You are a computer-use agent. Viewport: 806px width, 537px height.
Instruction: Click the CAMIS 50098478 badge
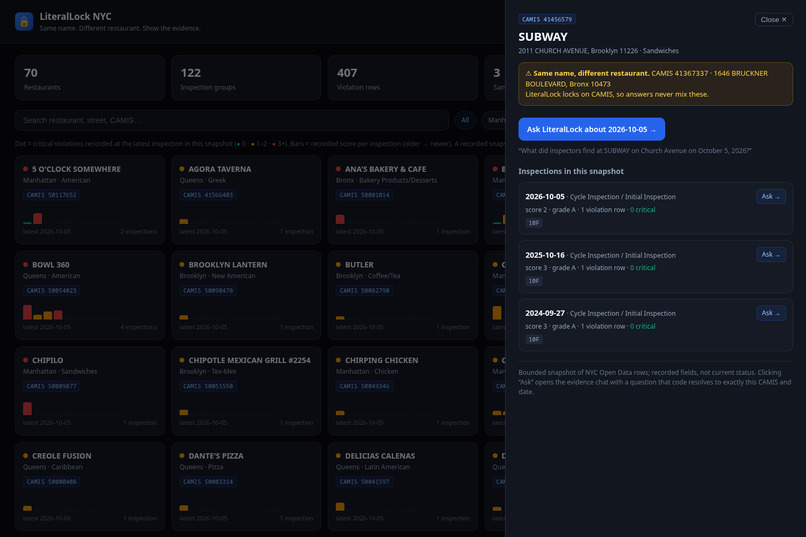(x=208, y=291)
